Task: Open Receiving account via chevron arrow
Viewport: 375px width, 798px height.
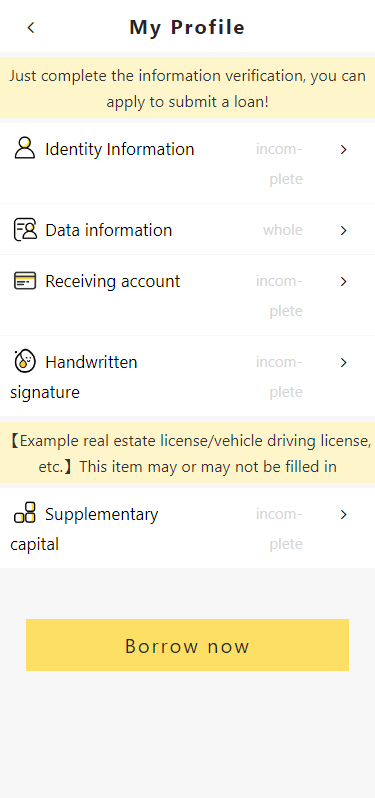Action: (343, 281)
